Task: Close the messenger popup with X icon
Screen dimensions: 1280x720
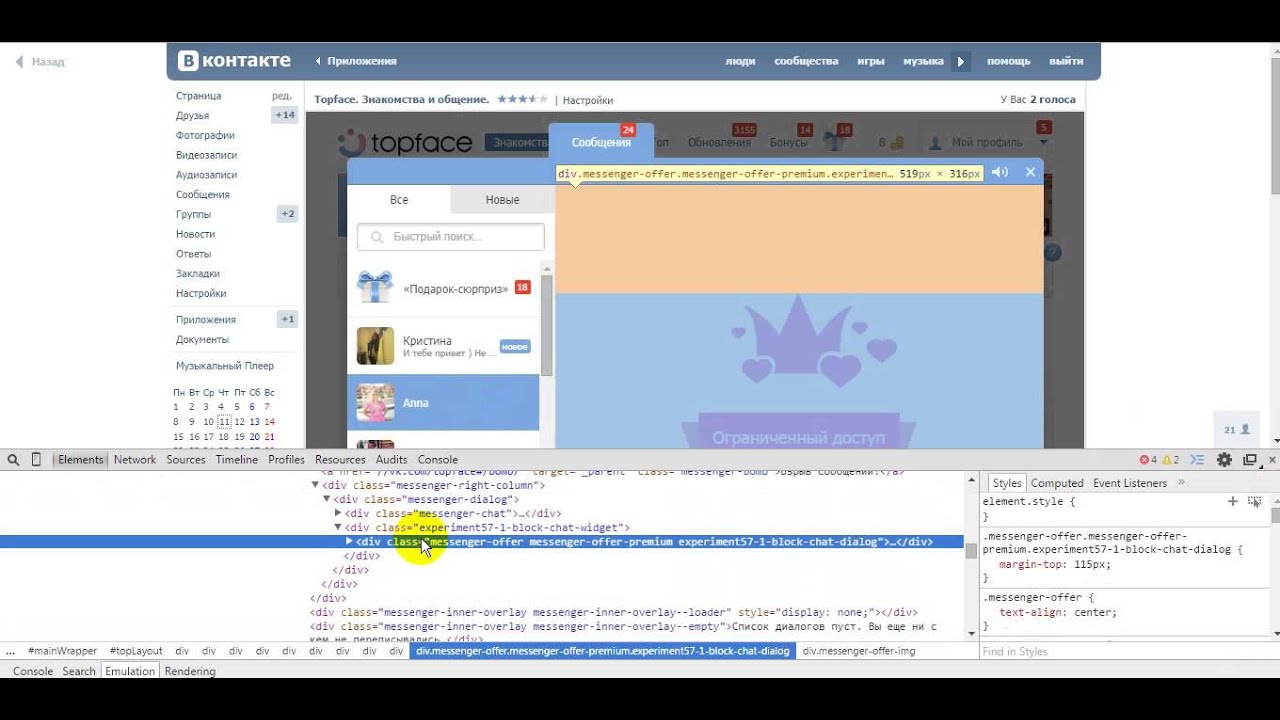Action: [x=1031, y=172]
